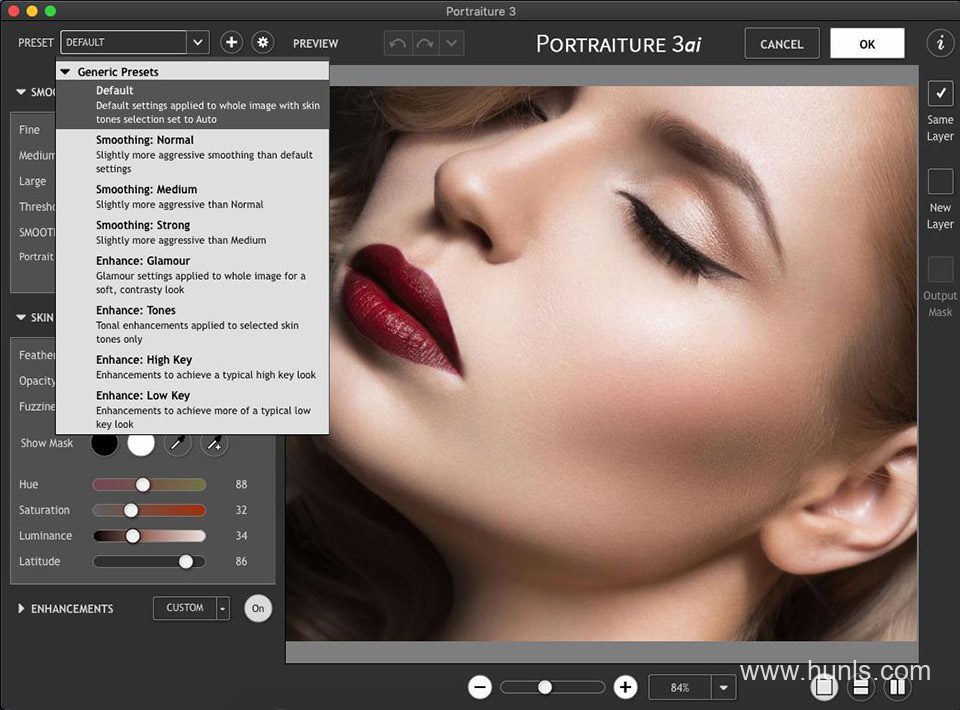Open preset manager gear icon
This screenshot has width=960, height=710.
263,42
